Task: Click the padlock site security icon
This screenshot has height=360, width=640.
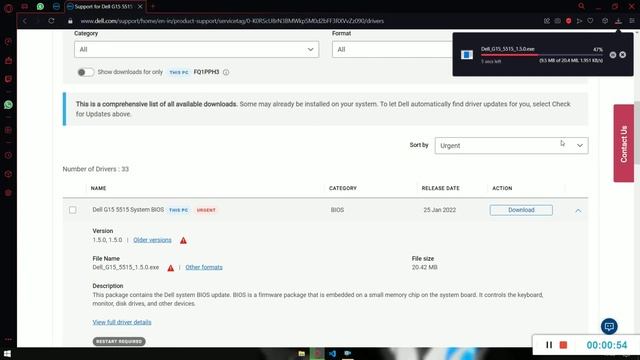Action: click(x=70, y=21)
